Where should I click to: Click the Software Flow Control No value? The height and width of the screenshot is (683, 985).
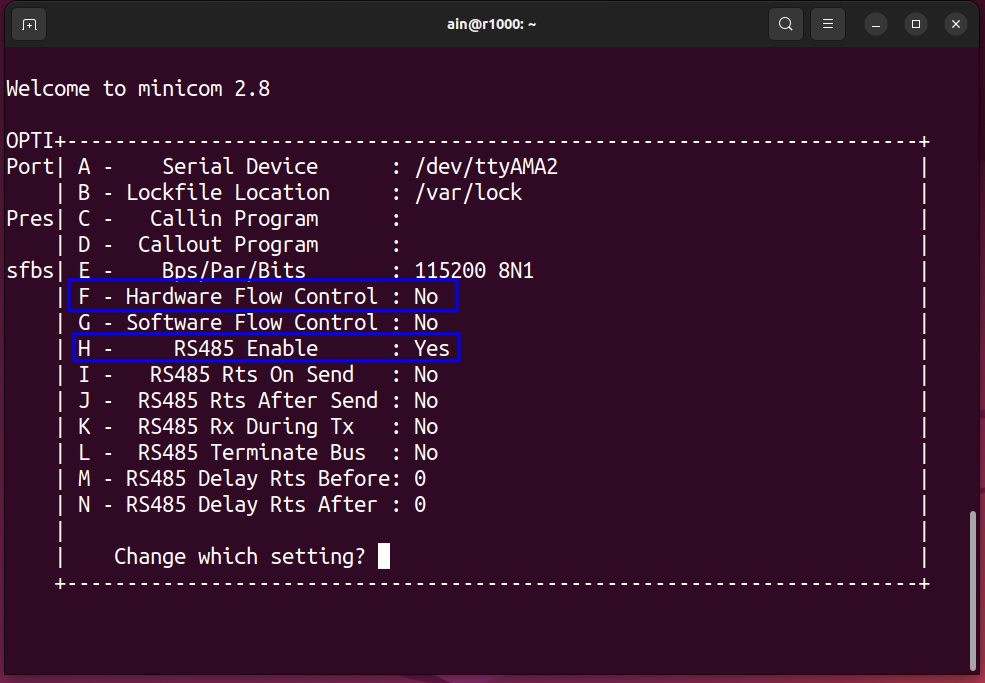[426, 322]
